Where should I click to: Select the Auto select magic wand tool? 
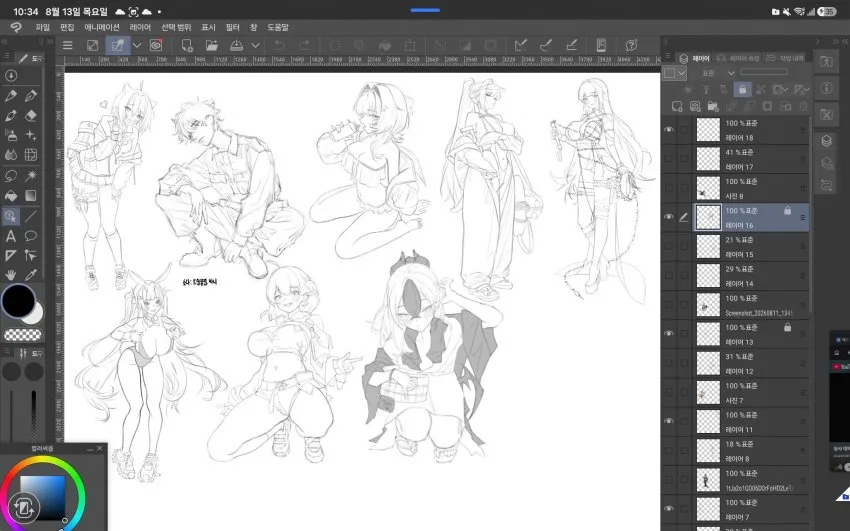pyautogui.click(x=31, y=176)
